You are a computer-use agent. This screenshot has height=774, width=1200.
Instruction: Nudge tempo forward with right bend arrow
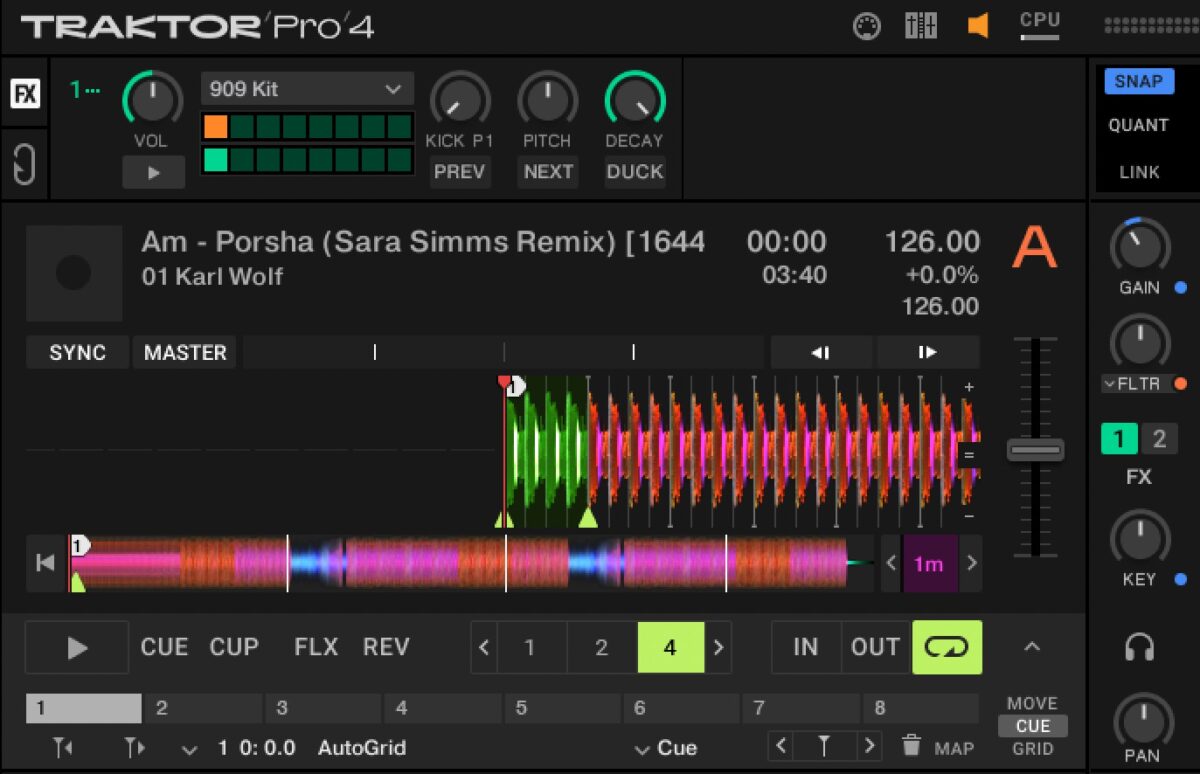pyautogui.click(x=927, y=352)
